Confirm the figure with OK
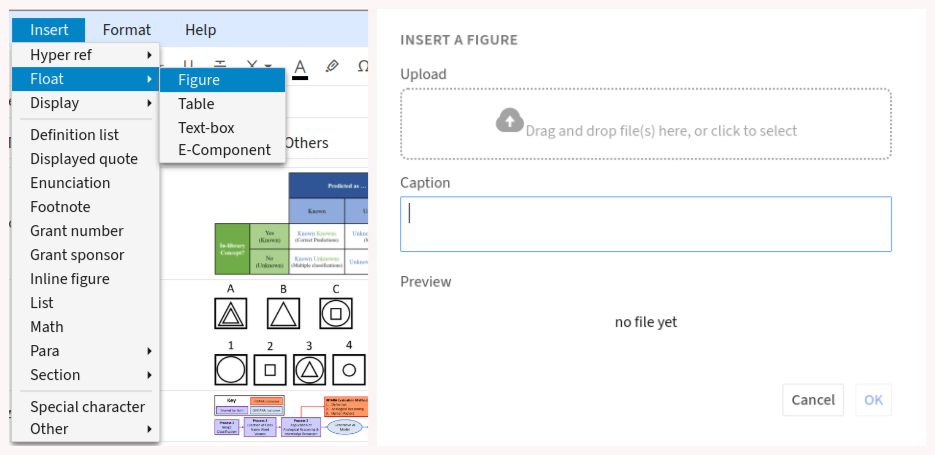 coord(873,400)
